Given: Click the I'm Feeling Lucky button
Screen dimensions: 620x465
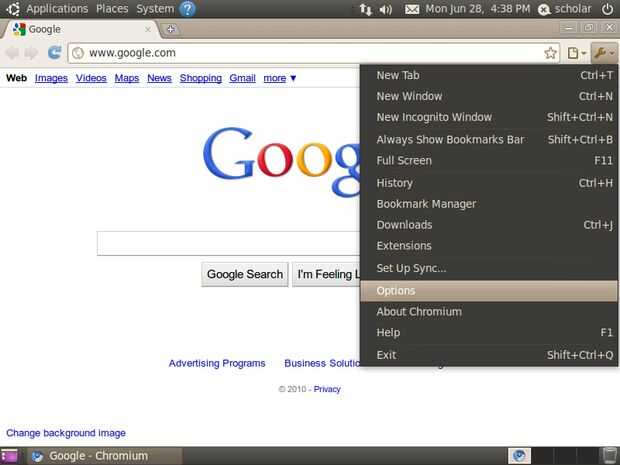Looking at the screenshot, I should tap(326, 274).
